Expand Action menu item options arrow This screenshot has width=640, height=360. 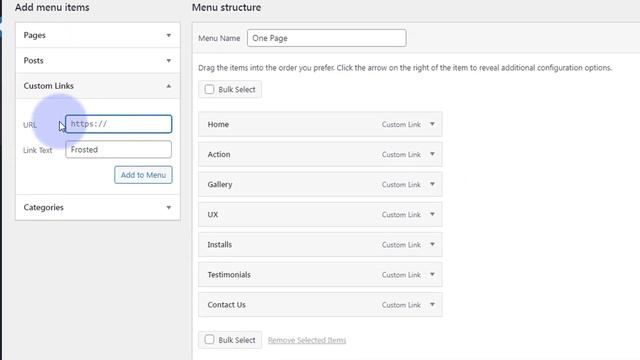tap(432, 154)
